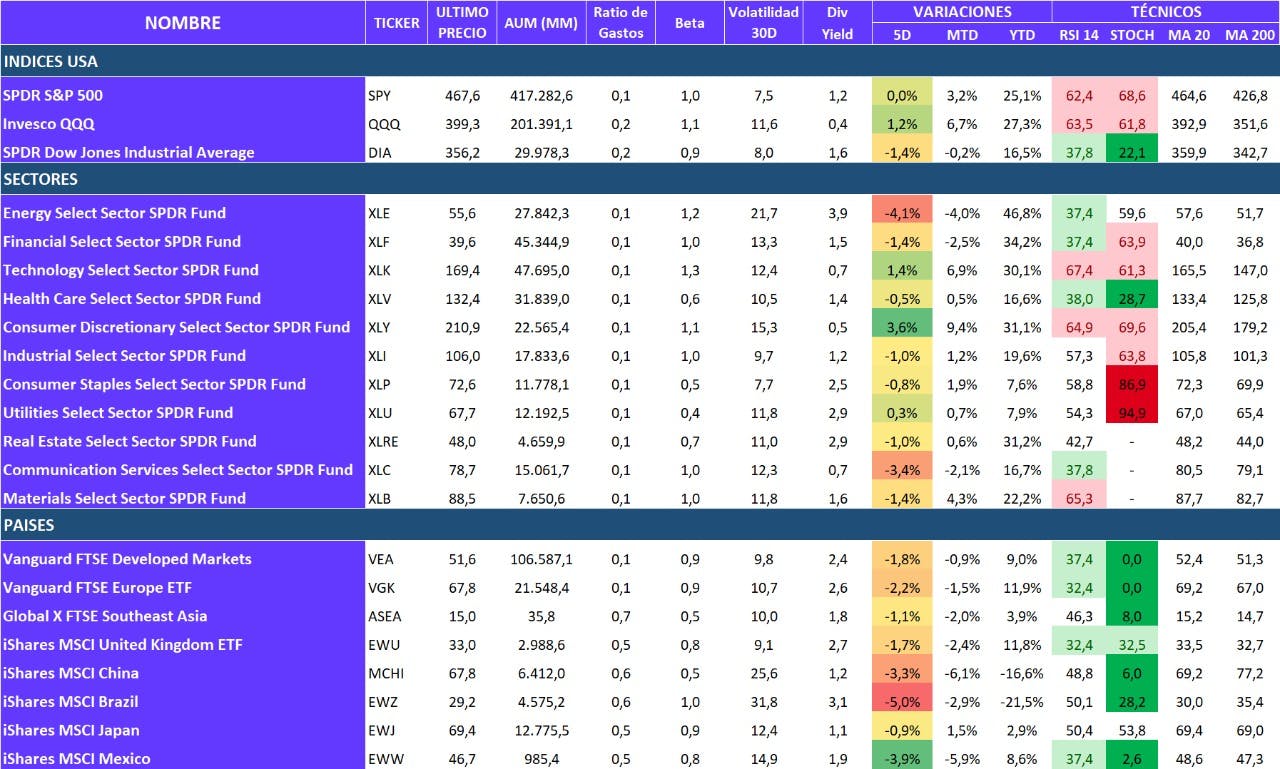Click the TÉCNICOS group header
This screenshot has width=1280, height=769.
[x=1166, y=12]
